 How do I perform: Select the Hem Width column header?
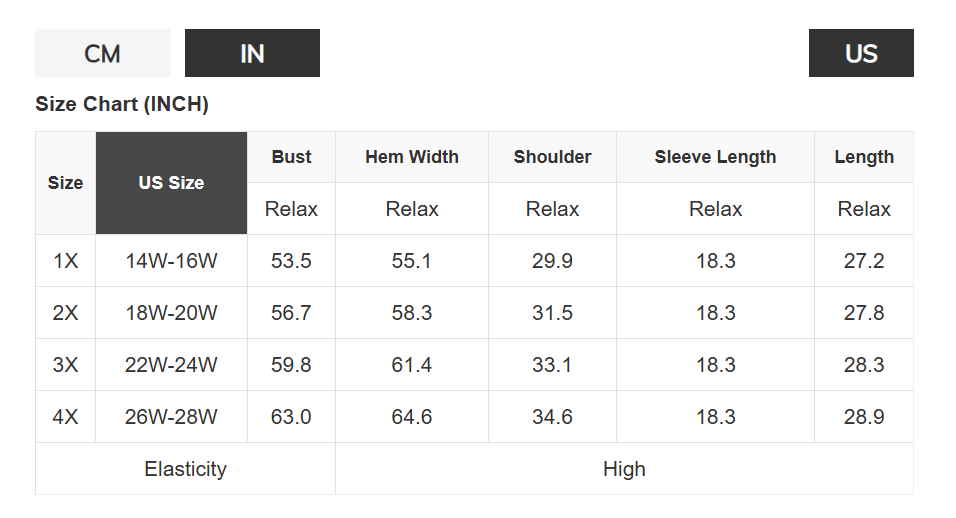click(x=412, y=157)
